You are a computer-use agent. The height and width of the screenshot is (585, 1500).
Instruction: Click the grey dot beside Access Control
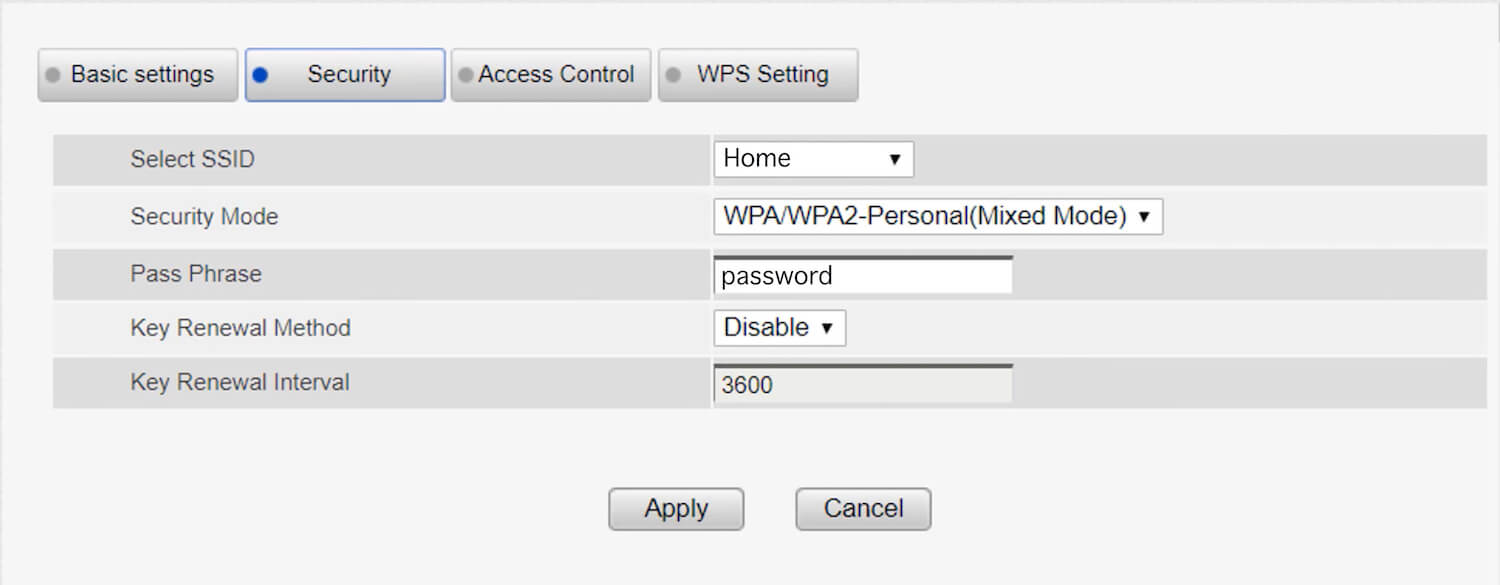[x=465, y=75]
